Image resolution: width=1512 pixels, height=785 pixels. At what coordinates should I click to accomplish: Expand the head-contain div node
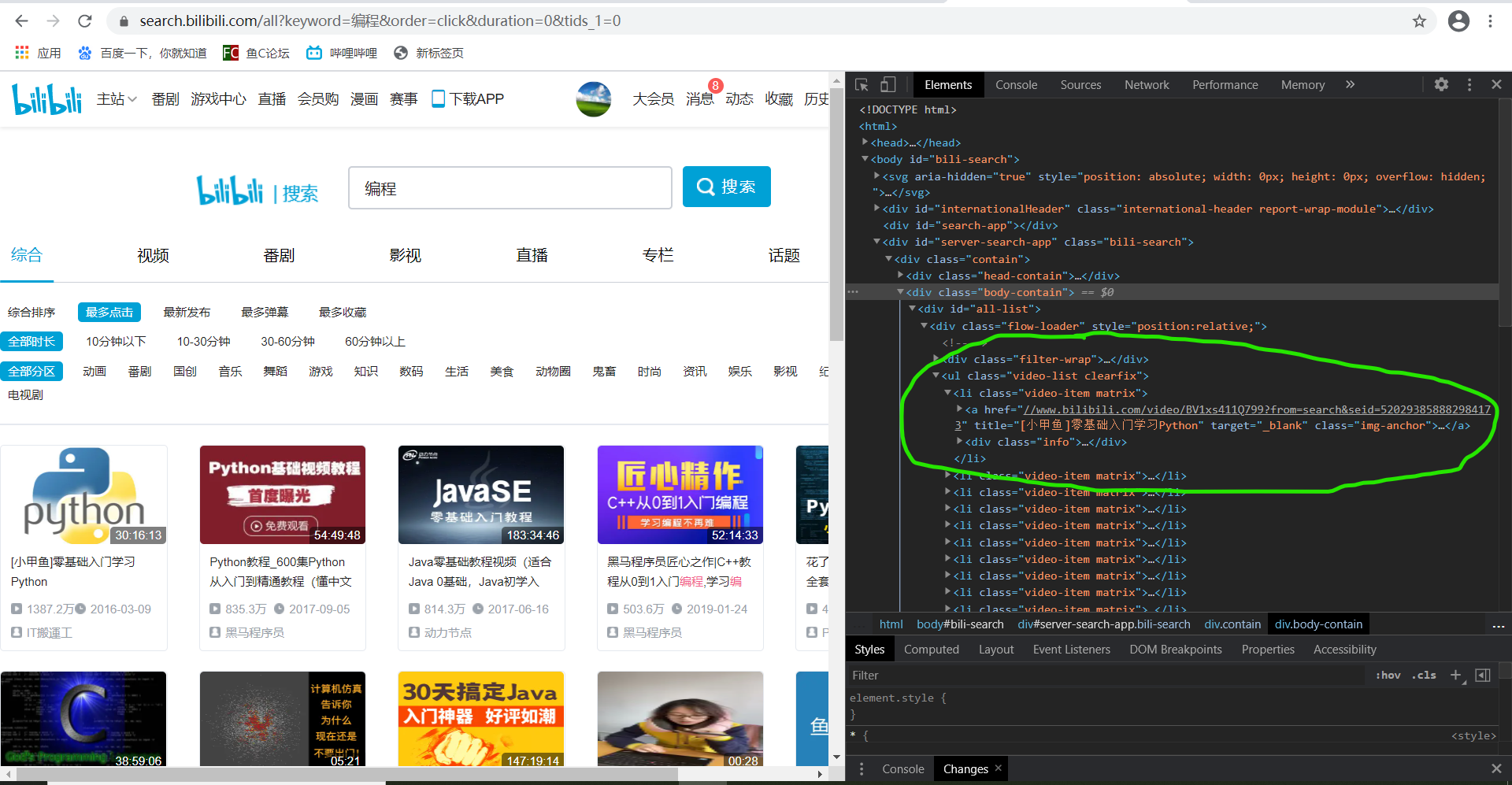(900, 276)
